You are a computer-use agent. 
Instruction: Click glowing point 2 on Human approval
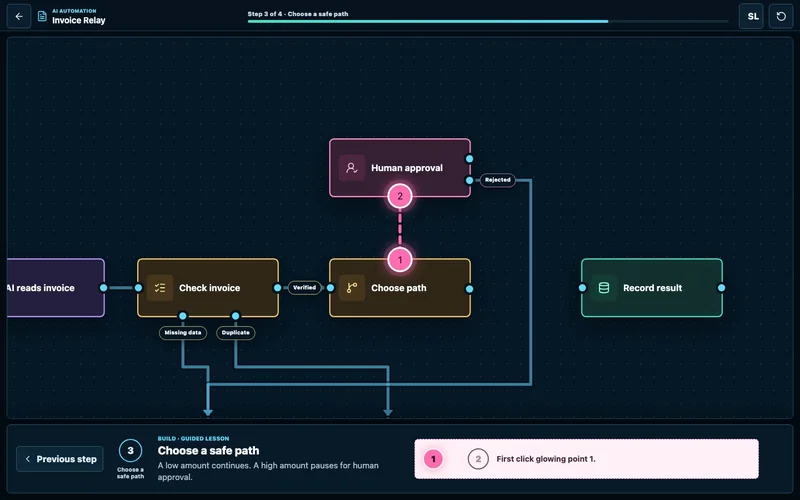pos(399,196)
